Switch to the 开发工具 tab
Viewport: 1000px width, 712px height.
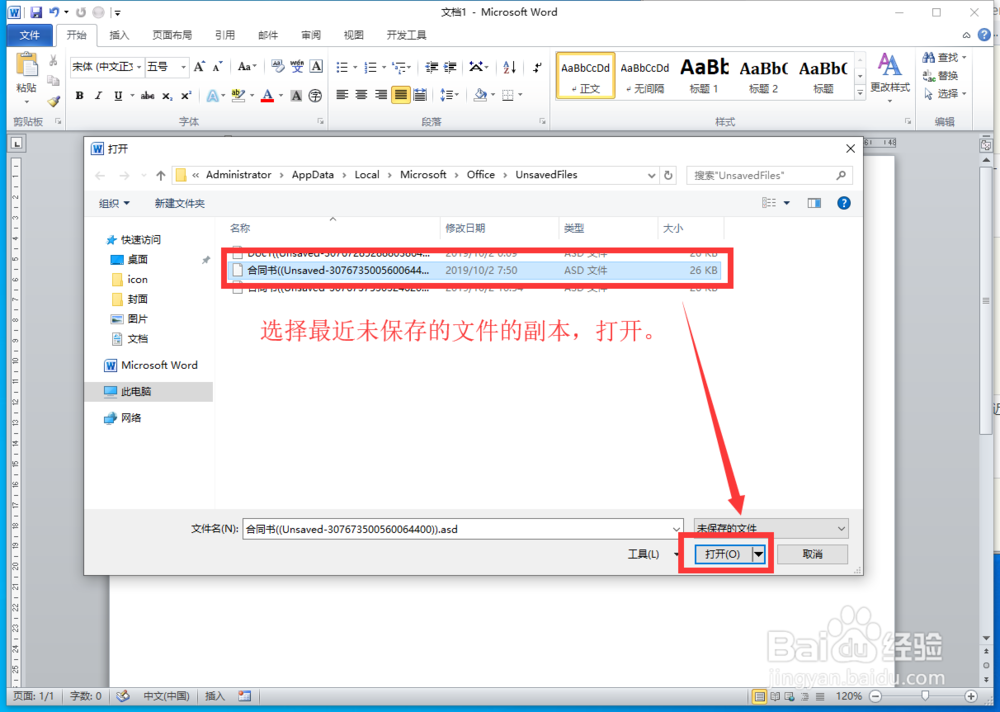click(406, 35)
